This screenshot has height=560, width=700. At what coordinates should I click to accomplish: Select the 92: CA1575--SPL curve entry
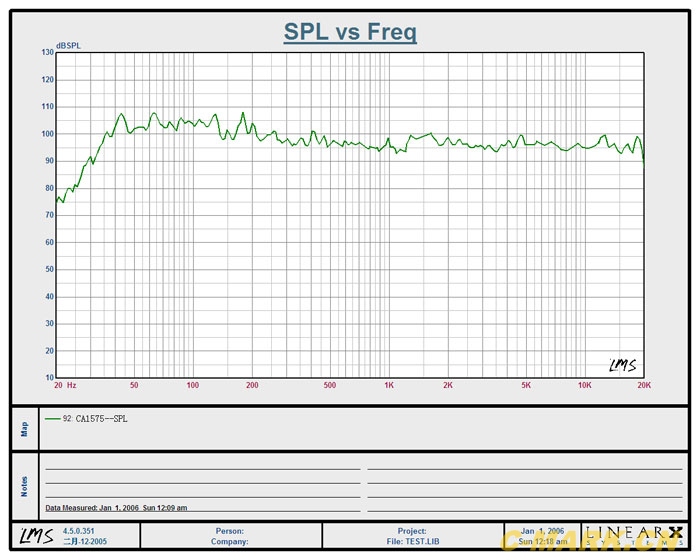coord(95,419)
